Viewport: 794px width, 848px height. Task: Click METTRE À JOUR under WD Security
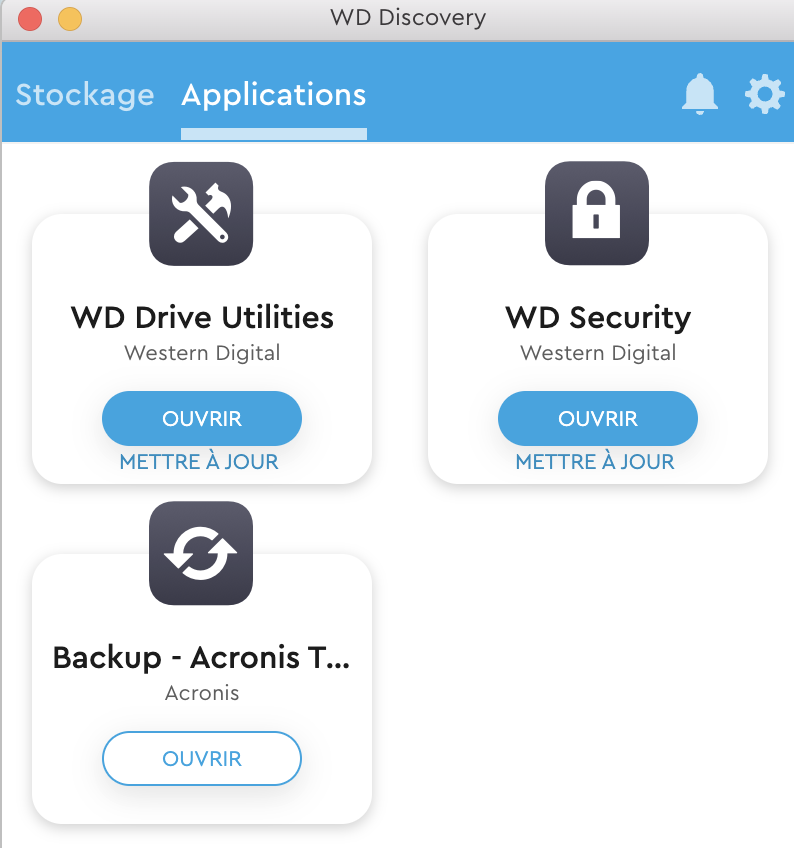pyautogui.click(x=595, y=462)
